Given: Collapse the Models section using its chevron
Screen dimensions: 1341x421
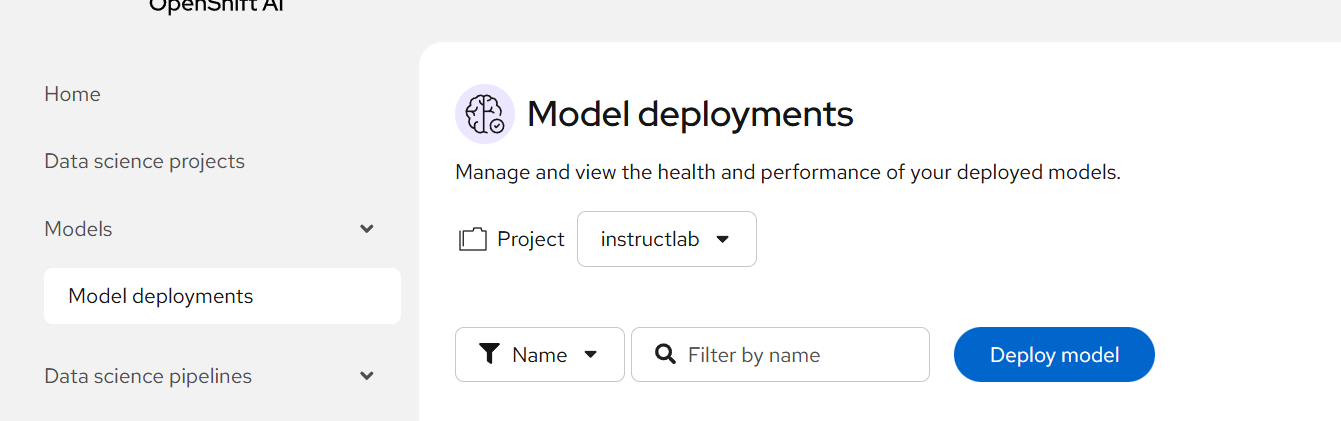Looking at the screenshot, I should point(367,229).
